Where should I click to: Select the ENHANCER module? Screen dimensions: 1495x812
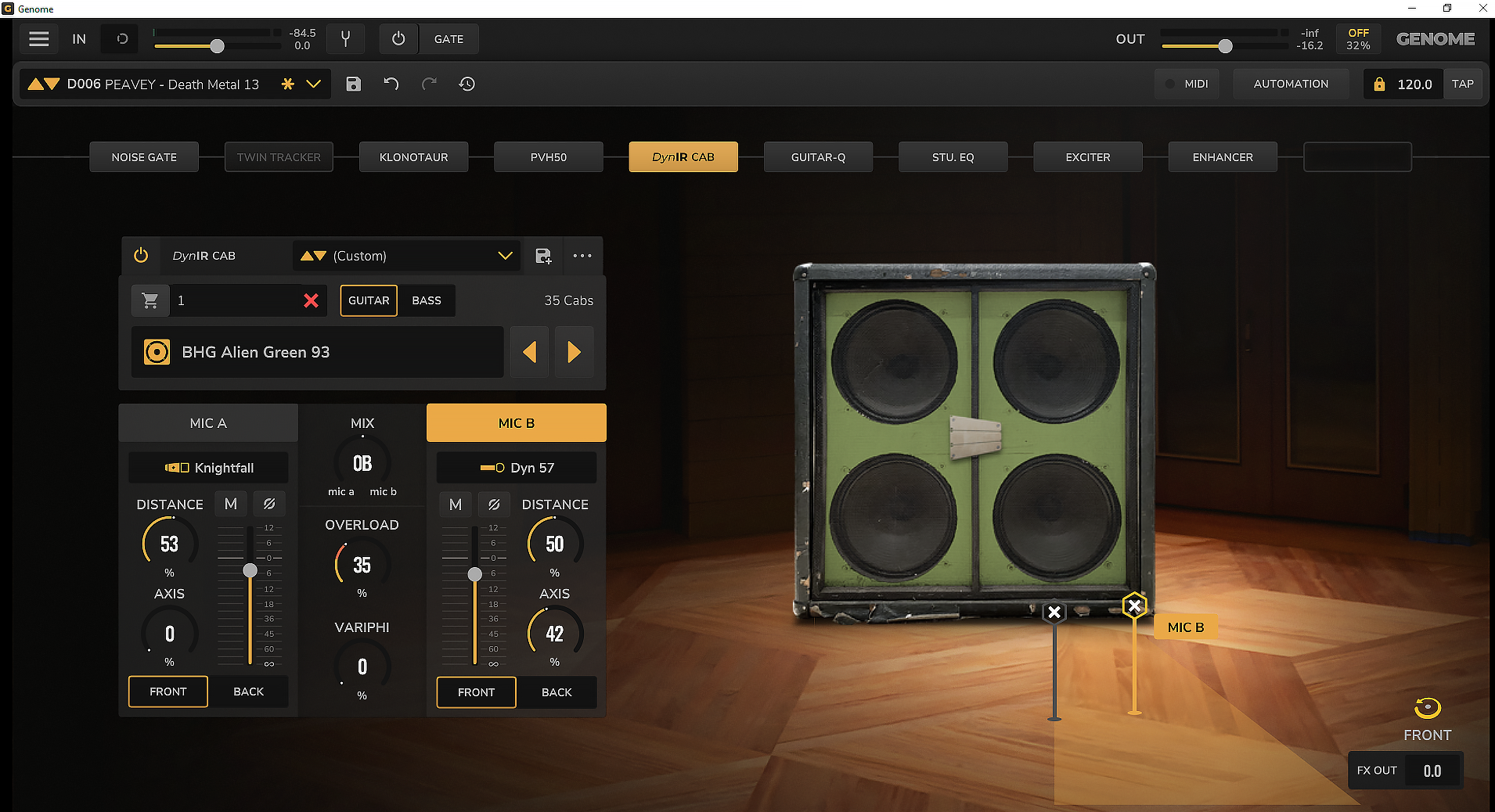point(1223,157)
